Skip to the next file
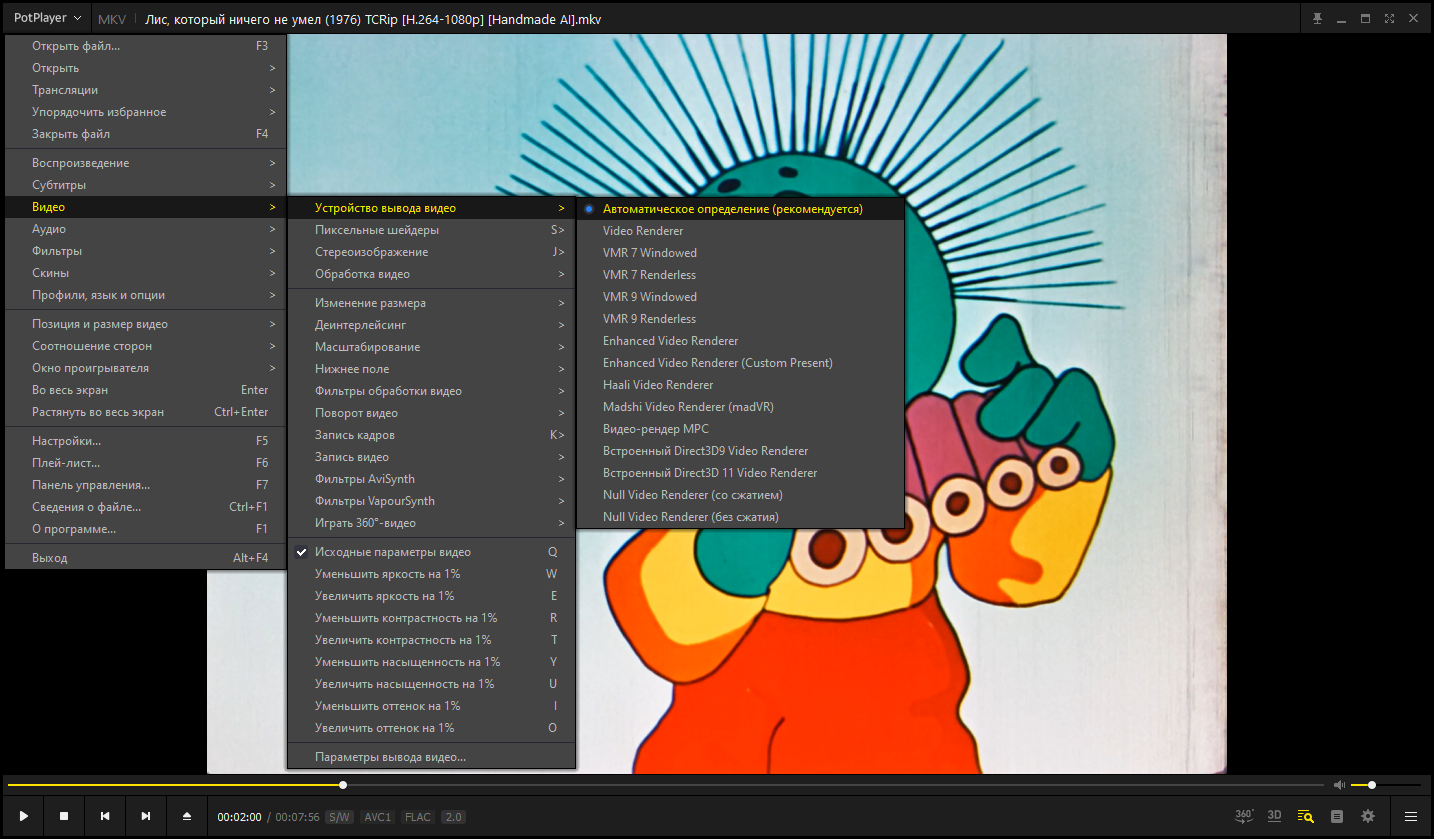The height and width of the screenshot is (839, 1434). 146,816
